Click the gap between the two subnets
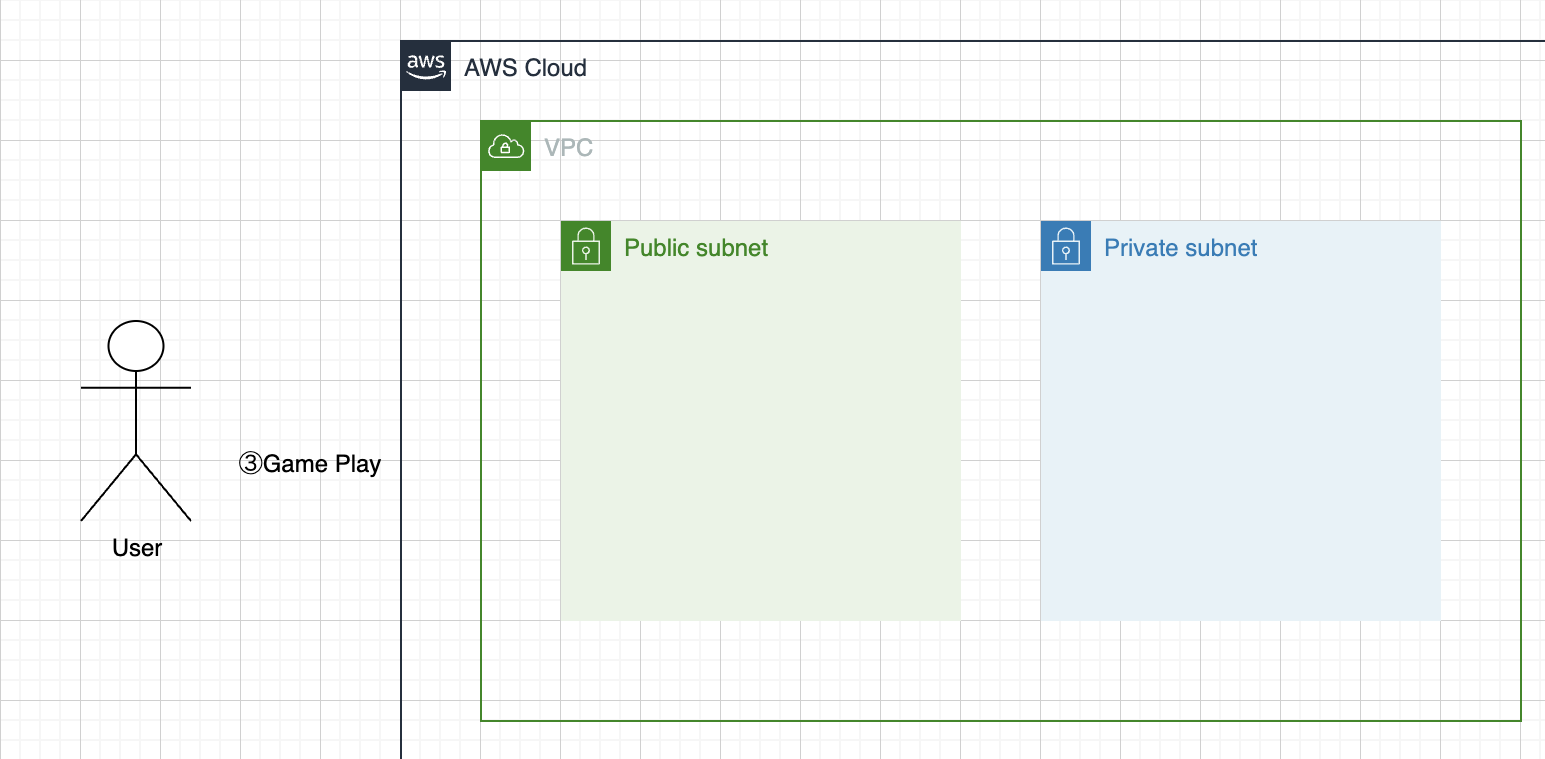The height and width of the screenshot is (759, 1545). tap(1000, 420)
